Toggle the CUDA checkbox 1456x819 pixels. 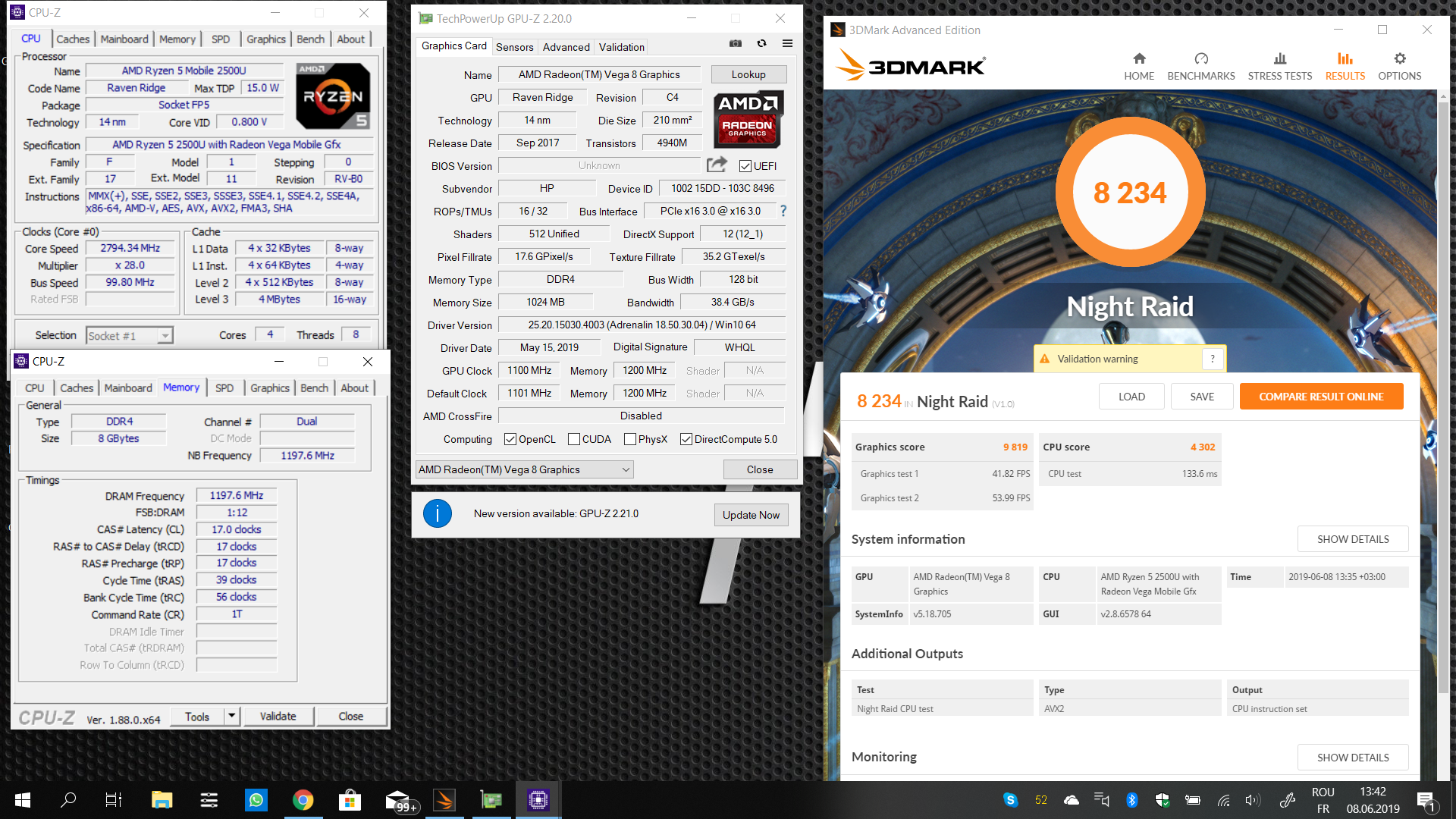click(x=574, y=439)
